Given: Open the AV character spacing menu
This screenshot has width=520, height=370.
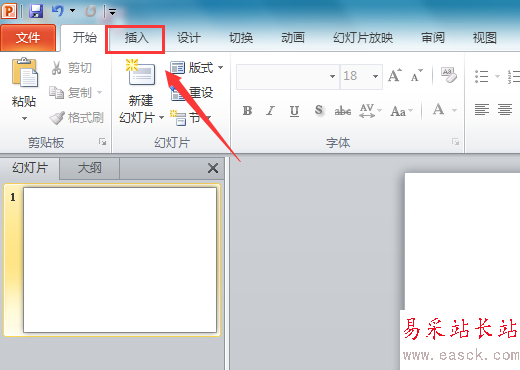Looking at the screenshot, I should (370, 110).
